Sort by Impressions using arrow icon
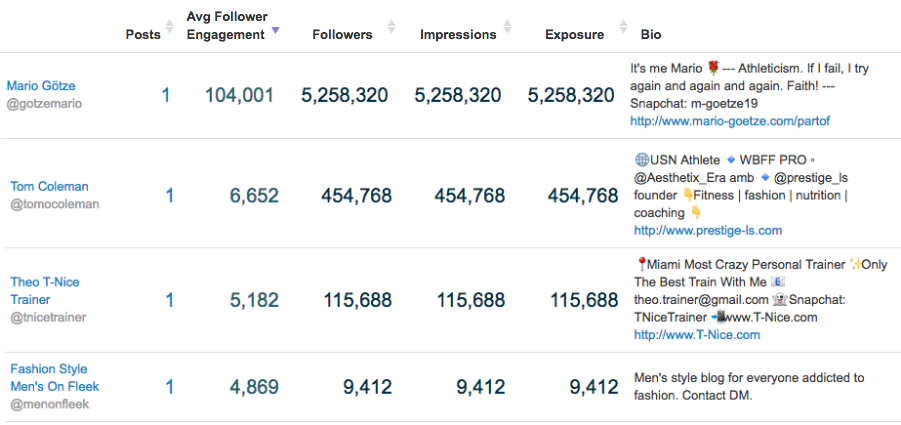The height and width of the screenshot is (425, 901). [507, 27]
